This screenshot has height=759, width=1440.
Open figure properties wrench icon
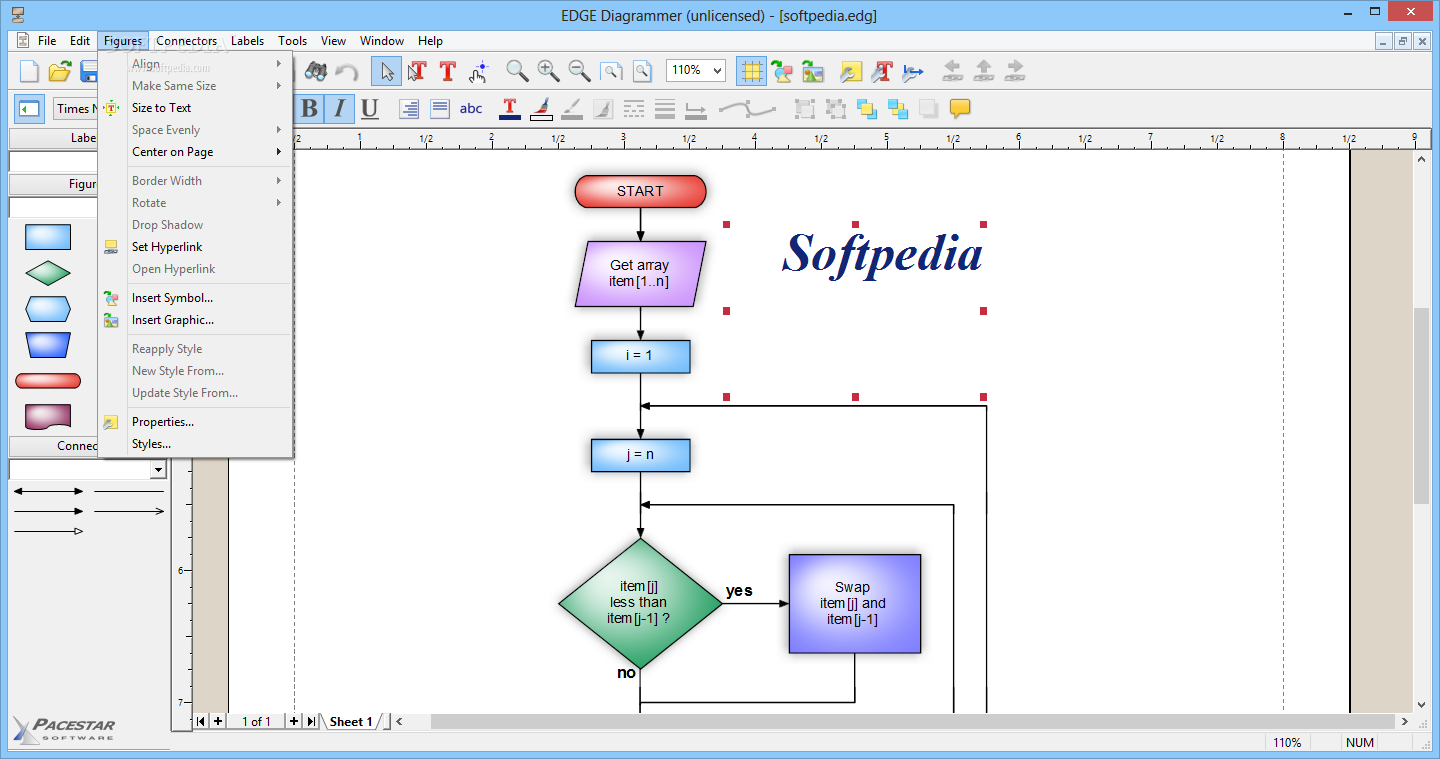851,71
